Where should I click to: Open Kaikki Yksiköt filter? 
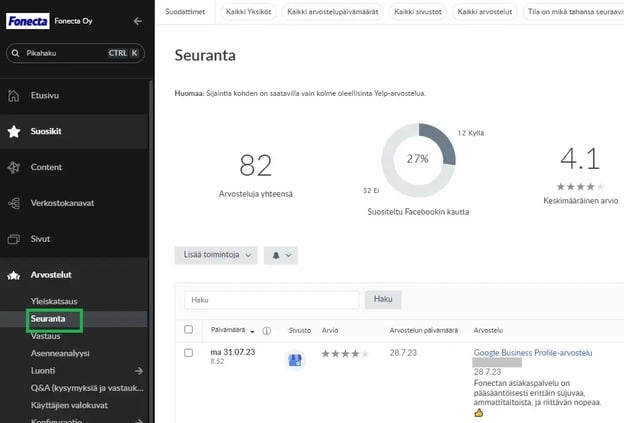tap(248, 12)
